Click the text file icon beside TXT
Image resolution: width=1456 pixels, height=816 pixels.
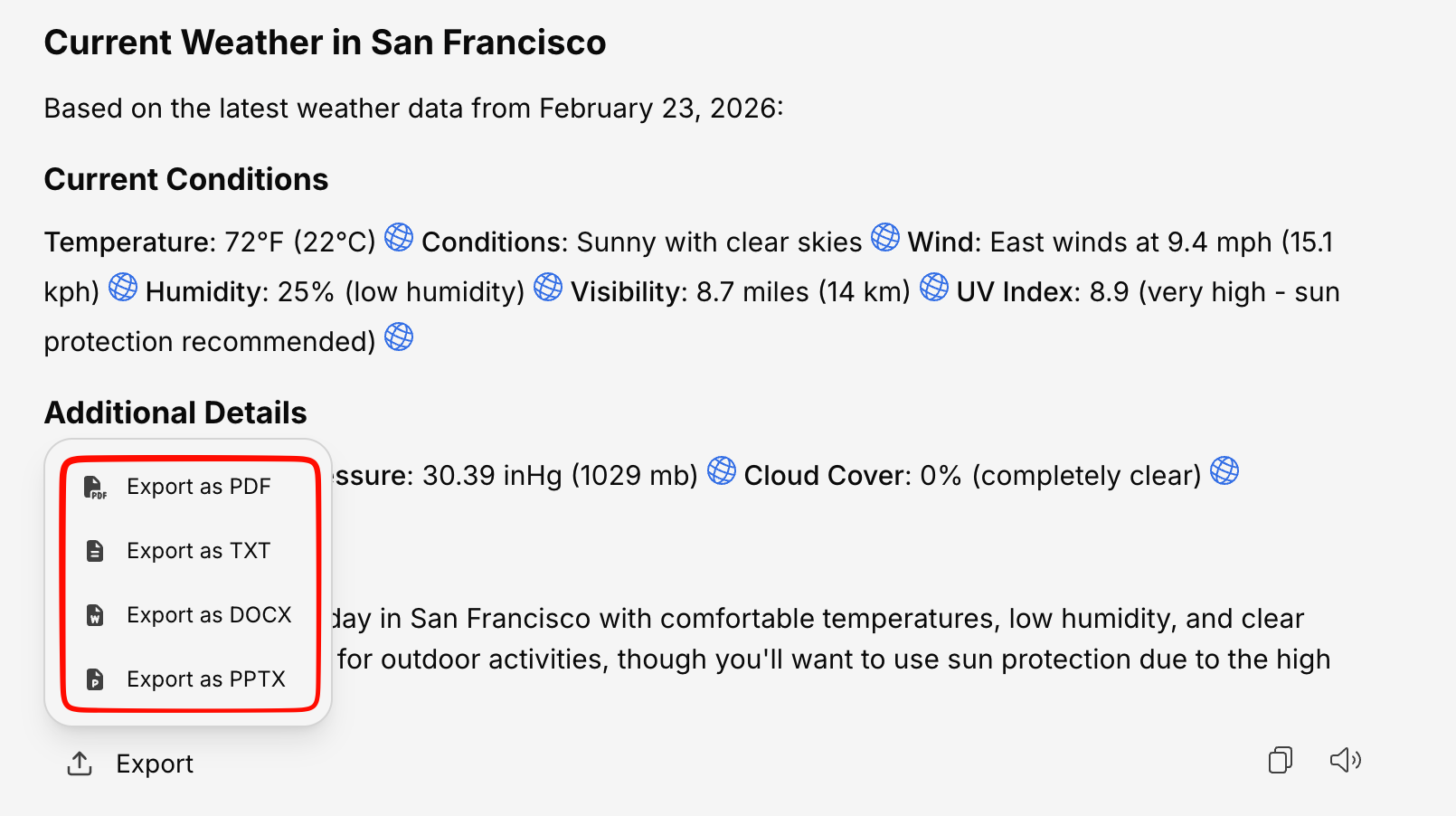coord(95,551)
